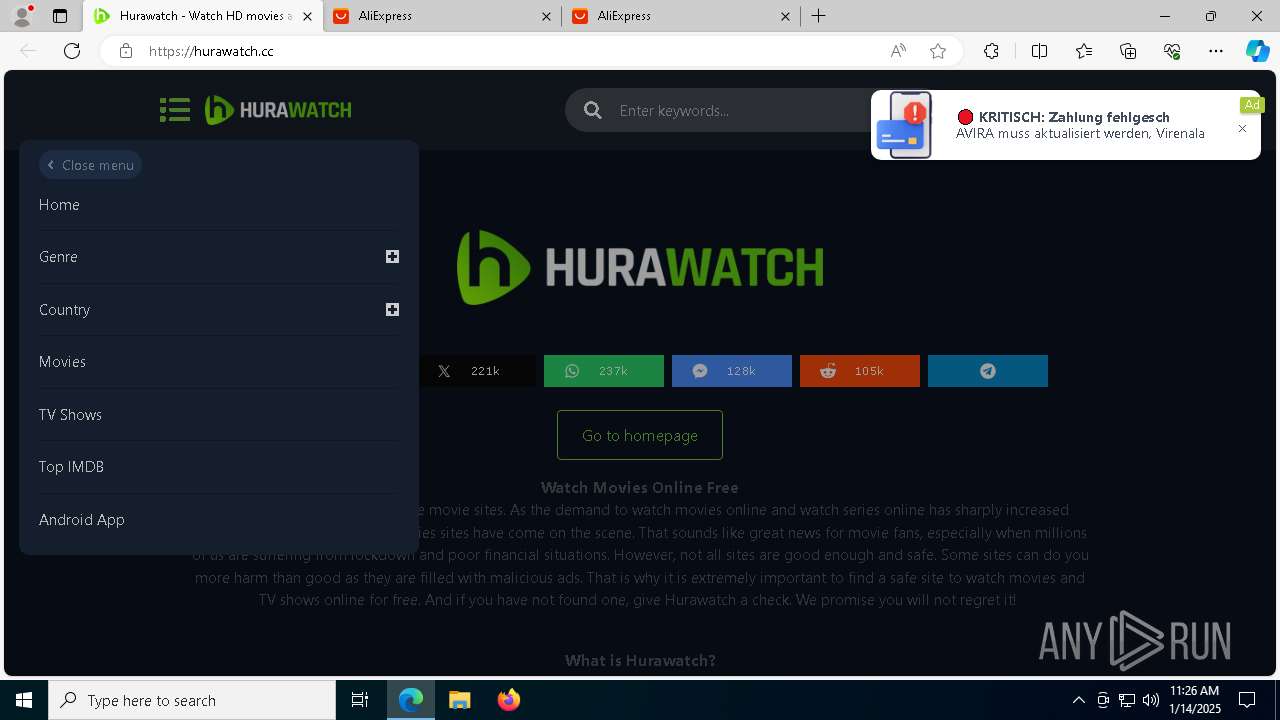Open the Collections icon
1280x720 pixels.
(1128, 51)
